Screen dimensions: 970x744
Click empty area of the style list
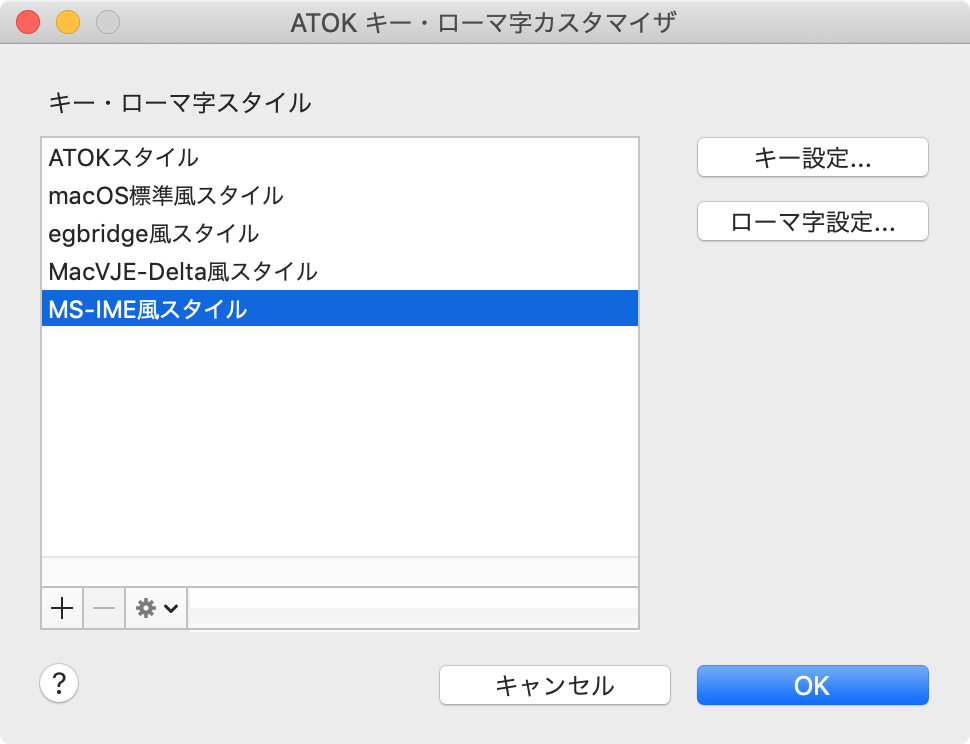[340, 440]
